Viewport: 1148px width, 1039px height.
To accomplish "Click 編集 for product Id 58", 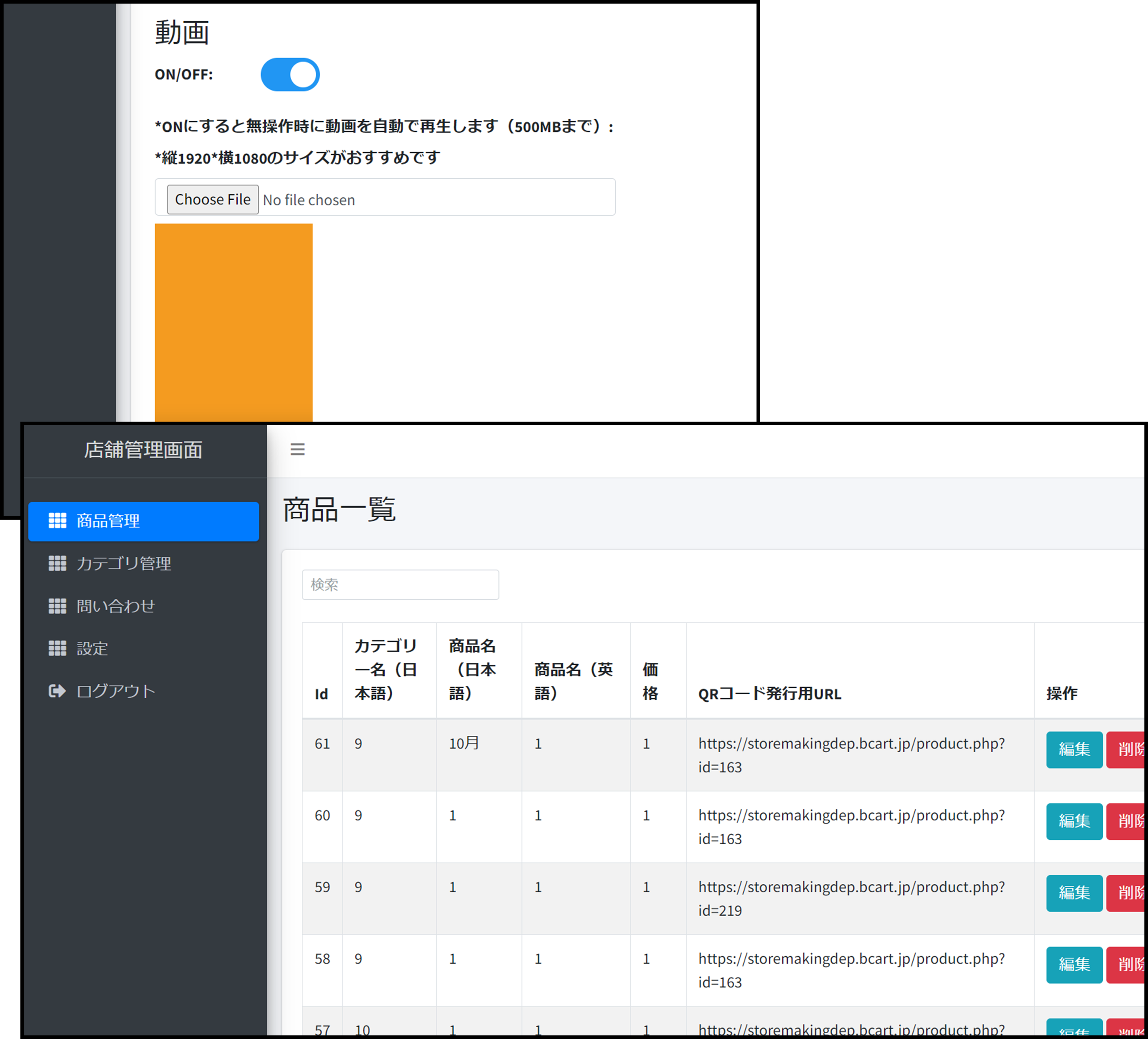I will (1074, 965).
